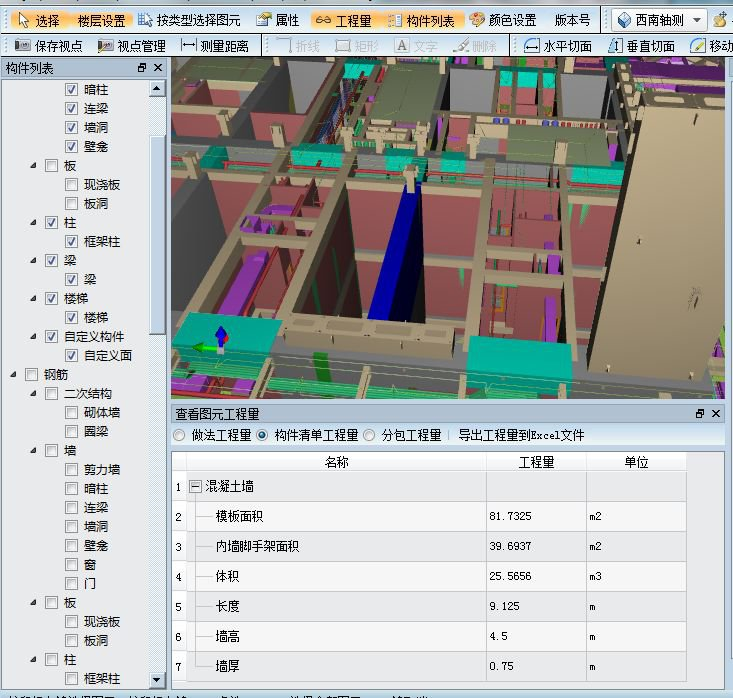Uncheck the first 墙洞 checkbox

[71, 127]
